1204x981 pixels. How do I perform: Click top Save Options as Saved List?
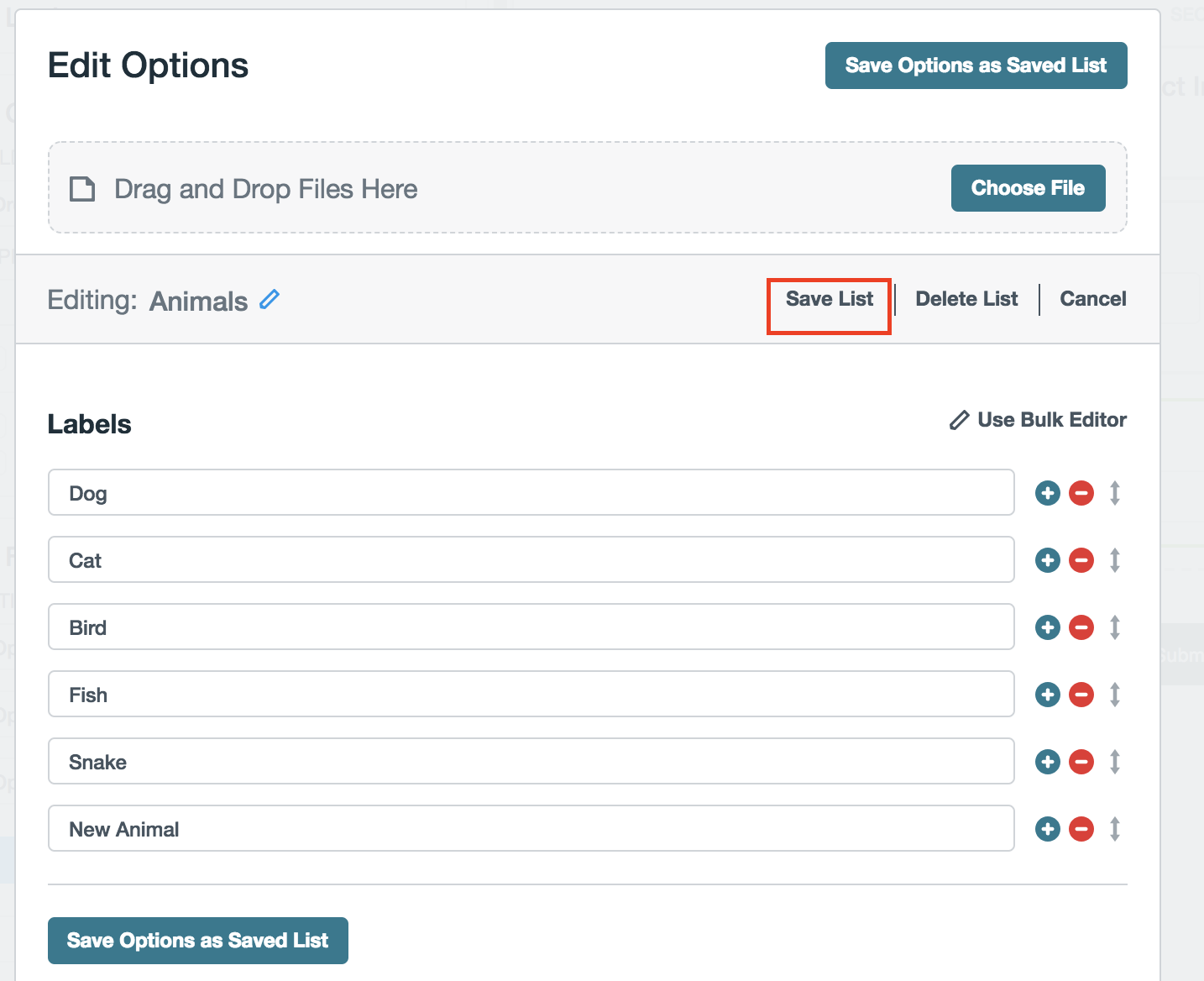click(976, 66)
